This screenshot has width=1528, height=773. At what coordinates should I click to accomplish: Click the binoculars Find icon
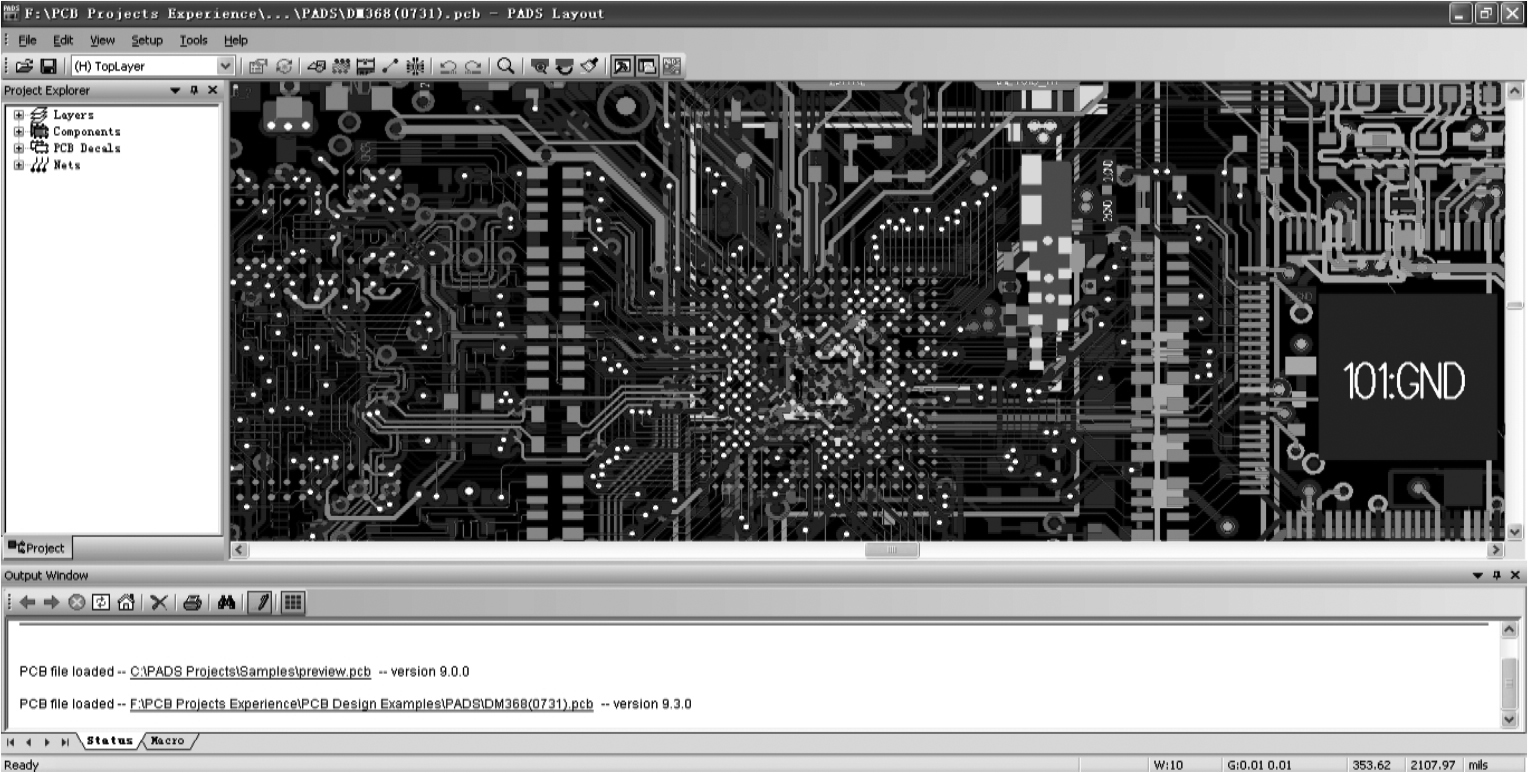tap(226, 602)
